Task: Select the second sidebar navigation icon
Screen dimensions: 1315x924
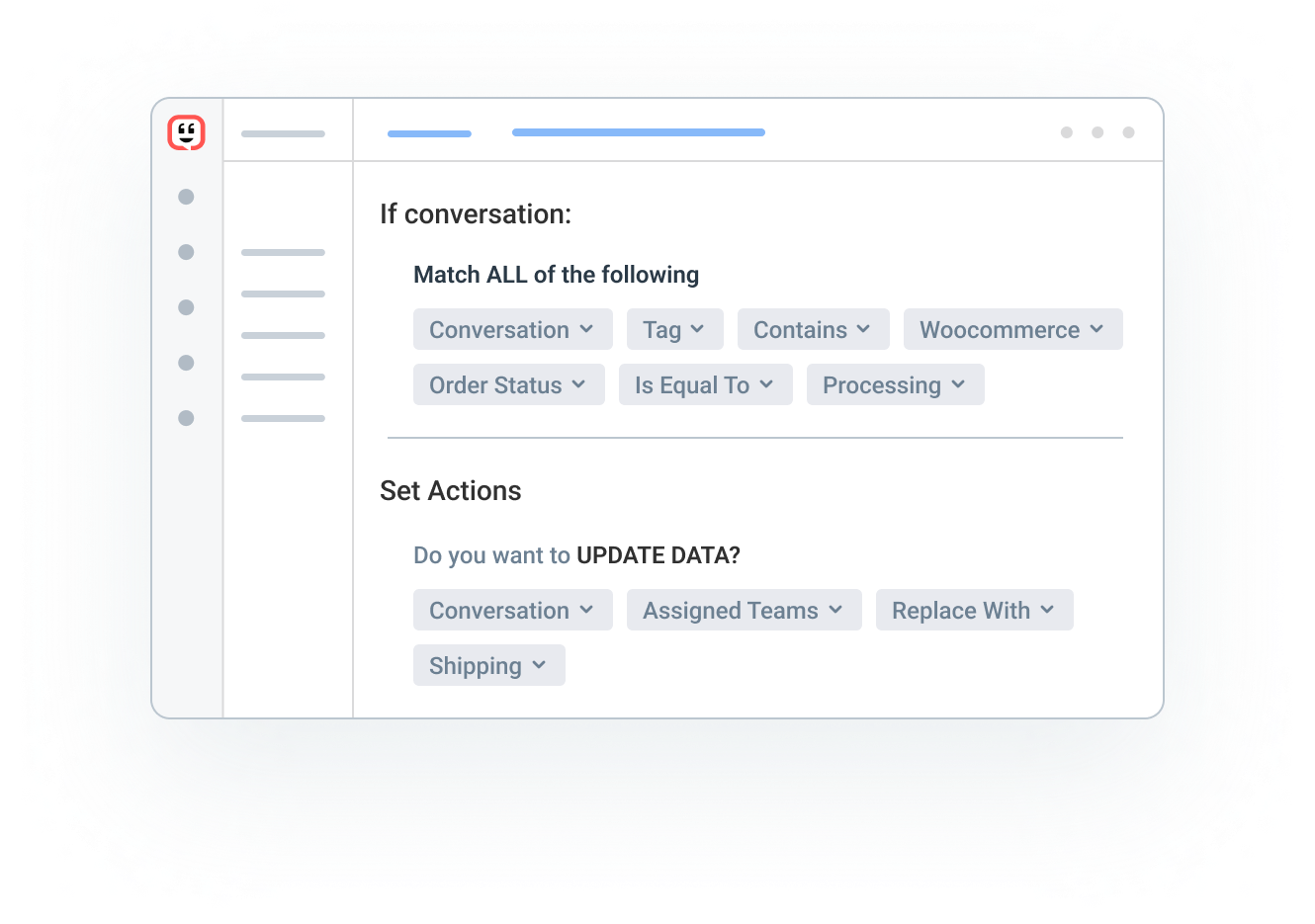Action: [186, 252]
